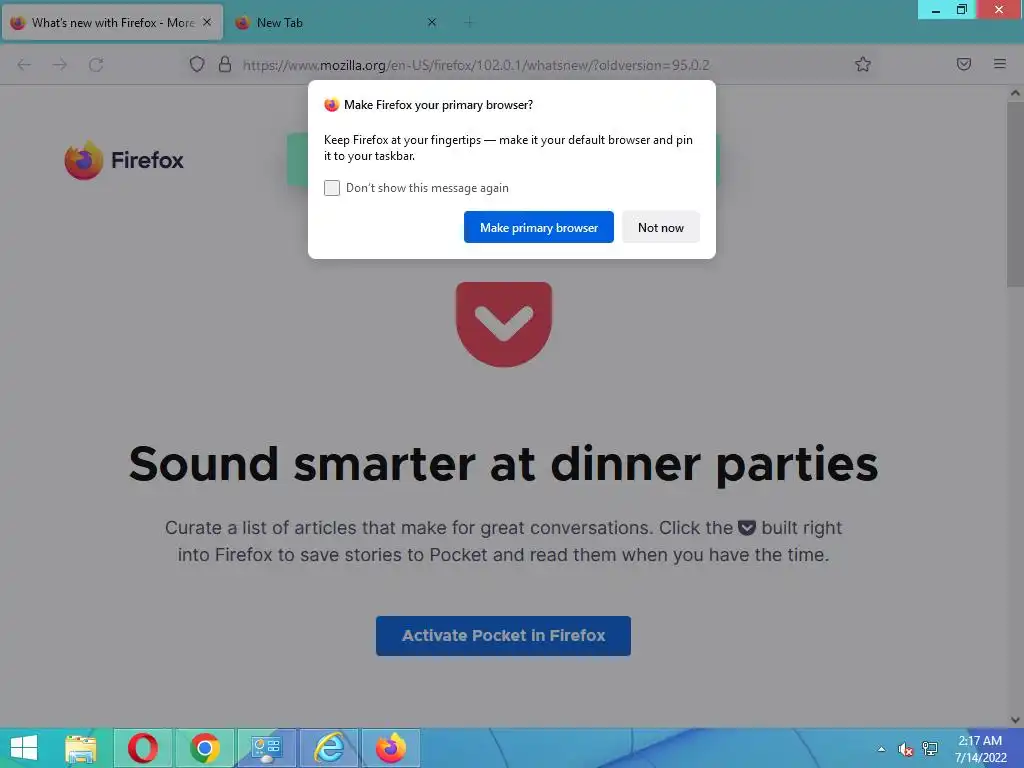This screenshot has width=1024, height=768.
Task: Dismiss the dialog with Not now
Action: tap(661, 227)
